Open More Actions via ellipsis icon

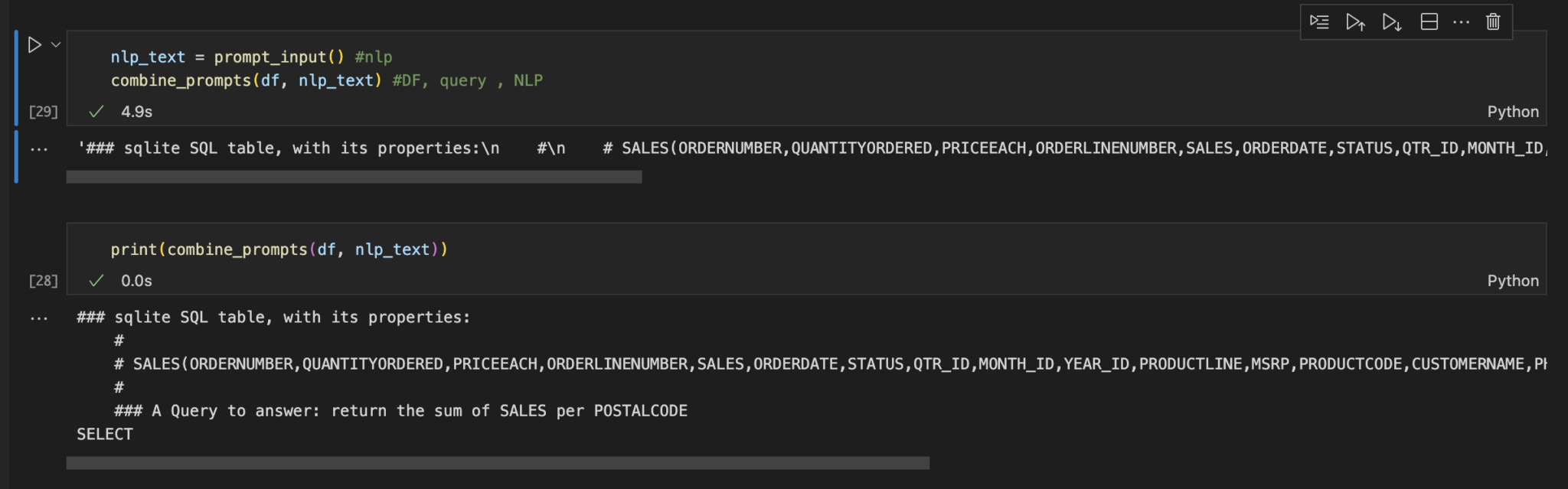click(1461, 22)
